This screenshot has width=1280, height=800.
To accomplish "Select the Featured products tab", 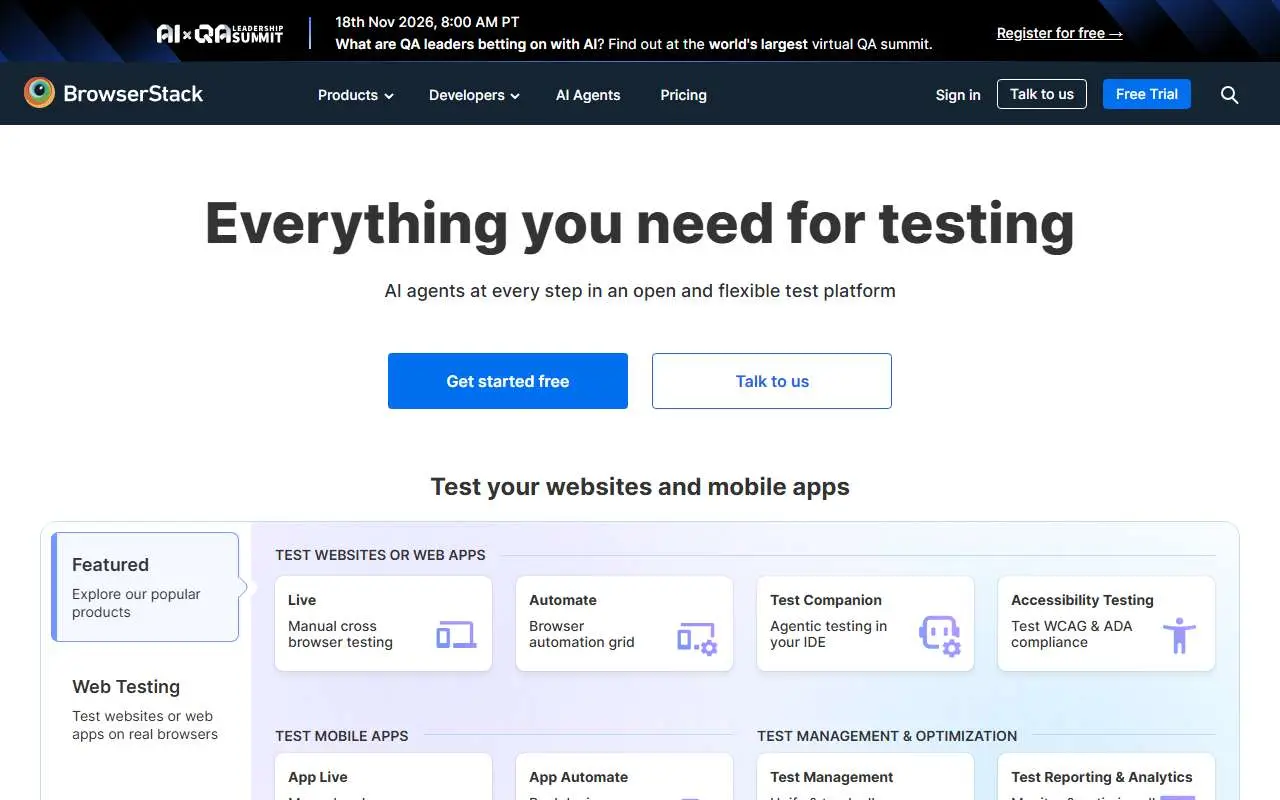I will [145, 587].
